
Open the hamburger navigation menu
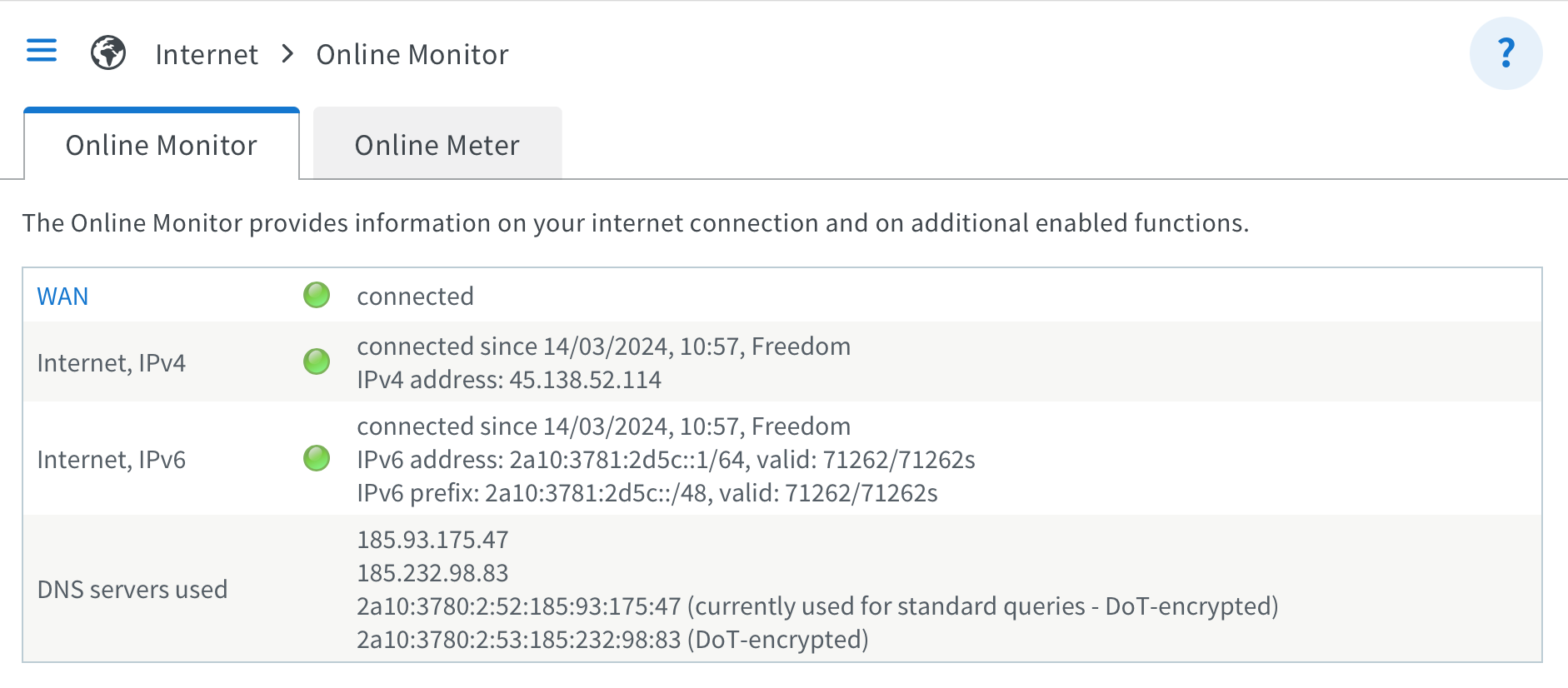pyautogui.click(x=42, y=51)
